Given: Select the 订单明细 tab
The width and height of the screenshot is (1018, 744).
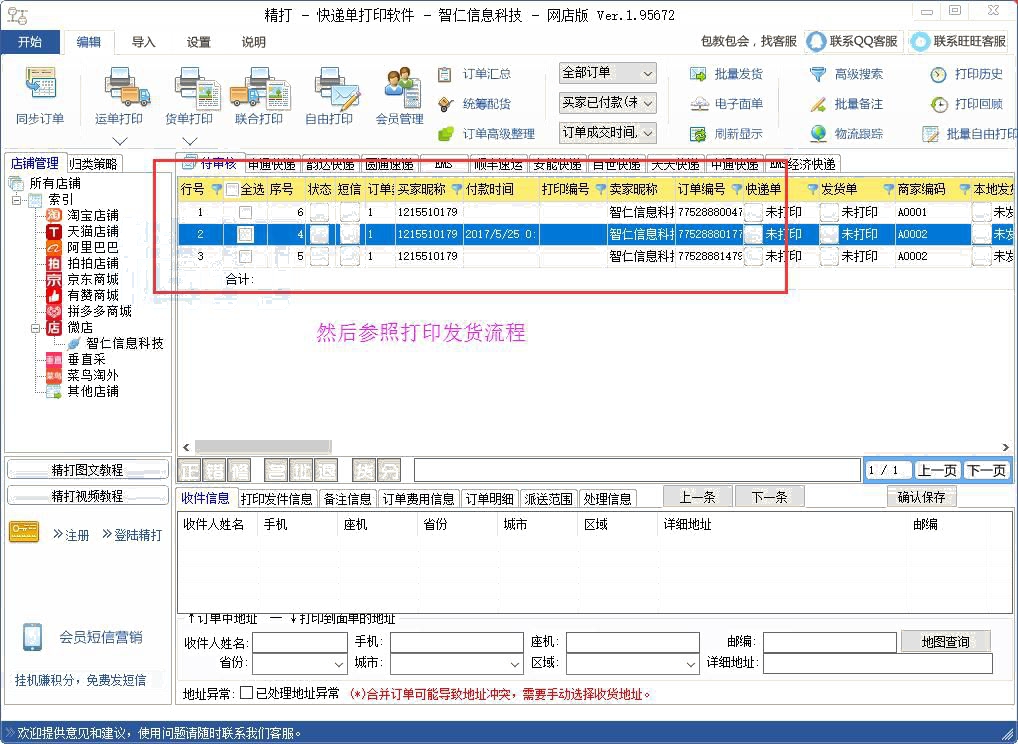Looking at the screenshot, I should tap(490, 499).
